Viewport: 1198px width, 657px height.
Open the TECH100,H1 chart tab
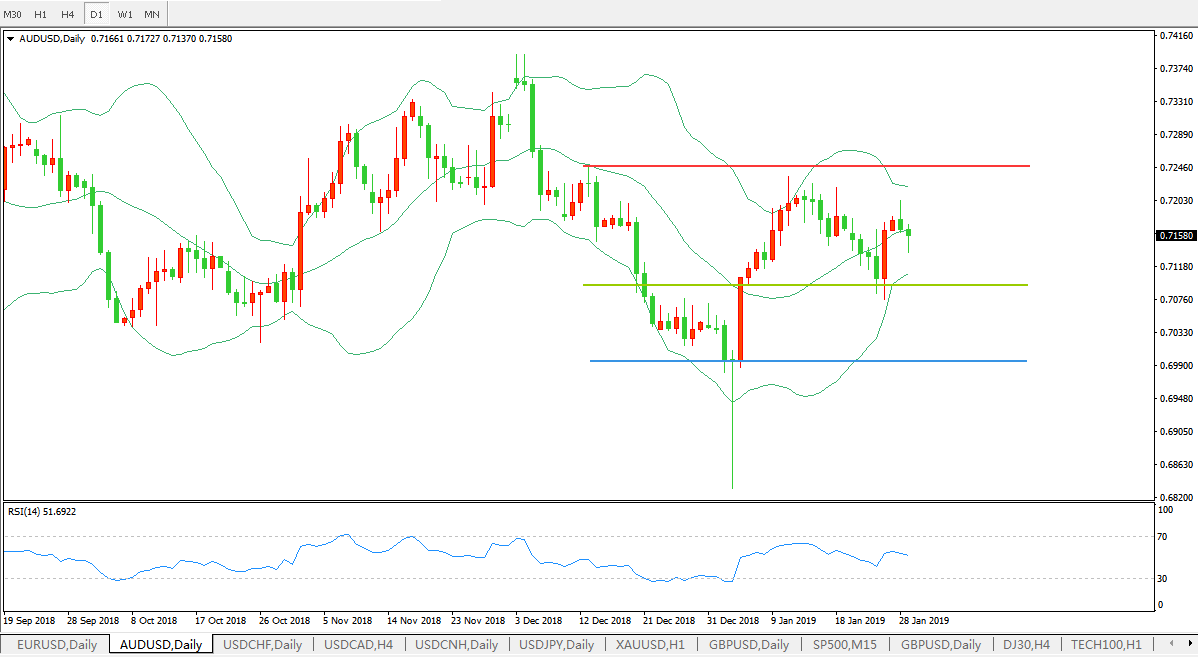(x=1107, y=644)
